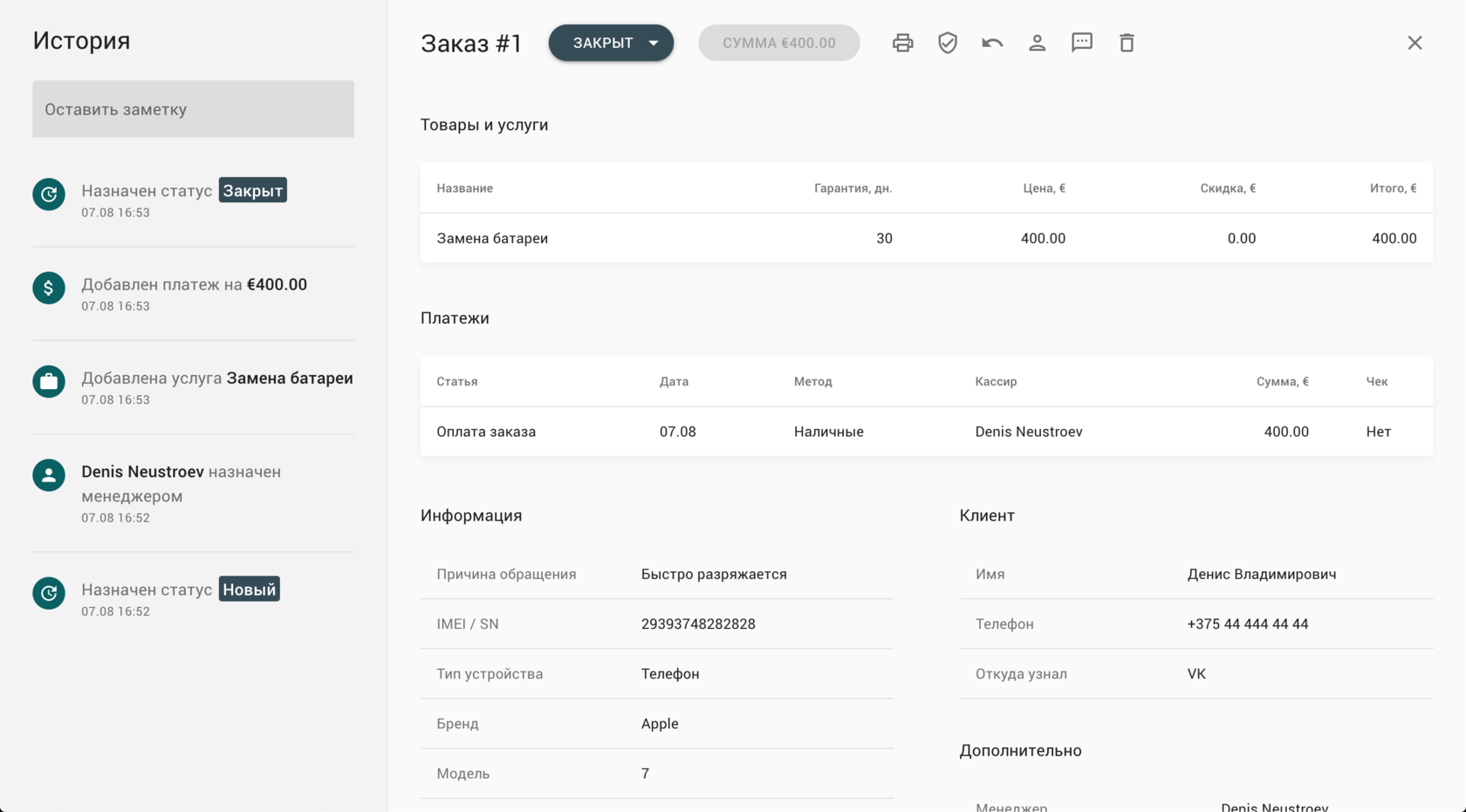Click the warranty shield icon
1466x812 pixels.
coord(948,43)
